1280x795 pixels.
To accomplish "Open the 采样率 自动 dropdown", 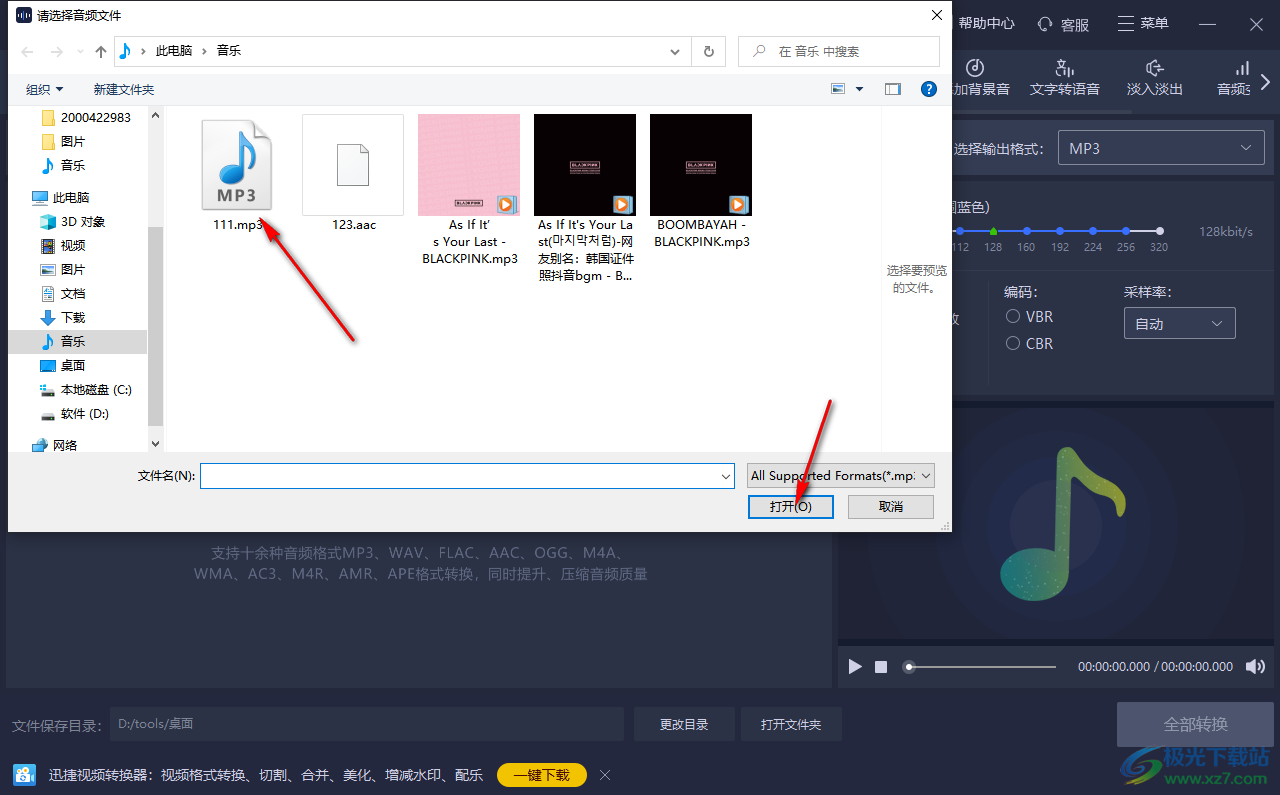I will 1180,323.
